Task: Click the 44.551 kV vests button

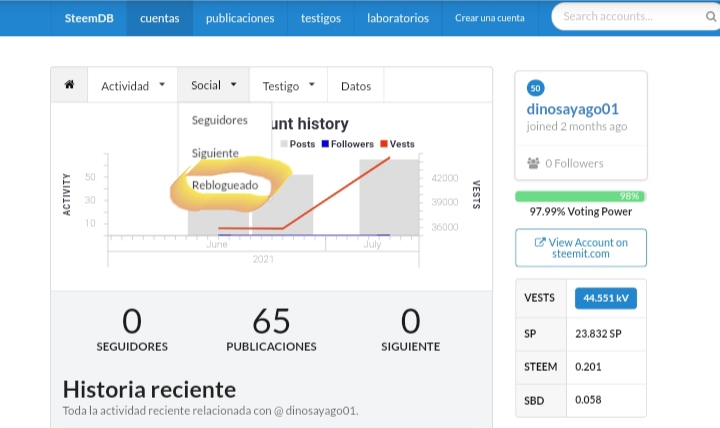Action: (x=606, y=298)
